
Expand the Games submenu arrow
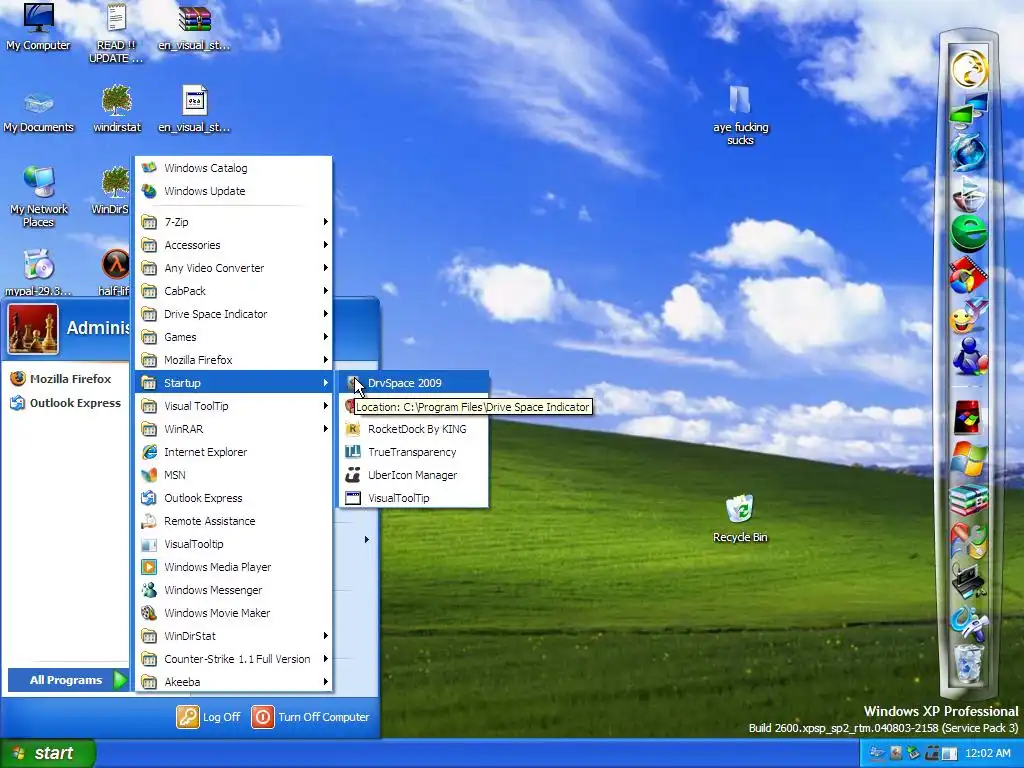point(325,336)
